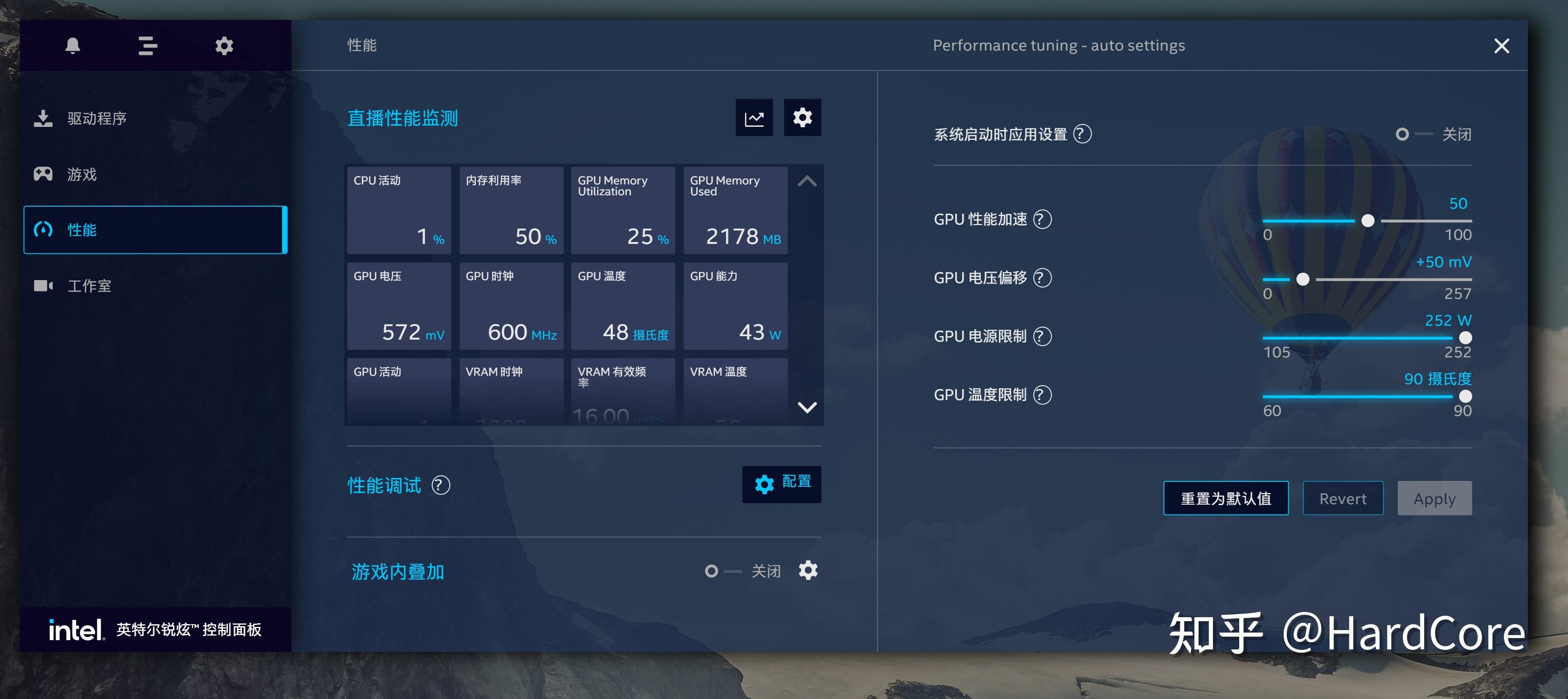1568x699 pixels.
Task: Click help icon next to 系统启动时应用设置
Action: pyautogui.click(x=1082, y=134)
